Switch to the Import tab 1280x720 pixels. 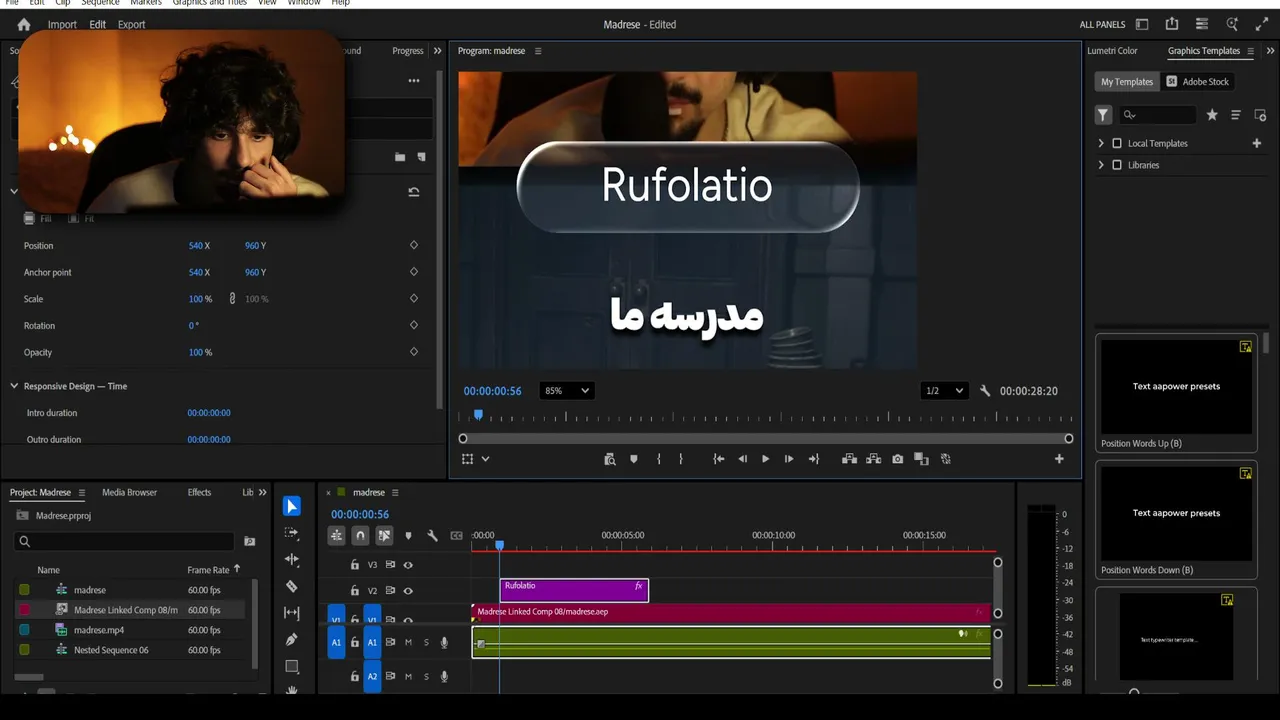point(62,24)
